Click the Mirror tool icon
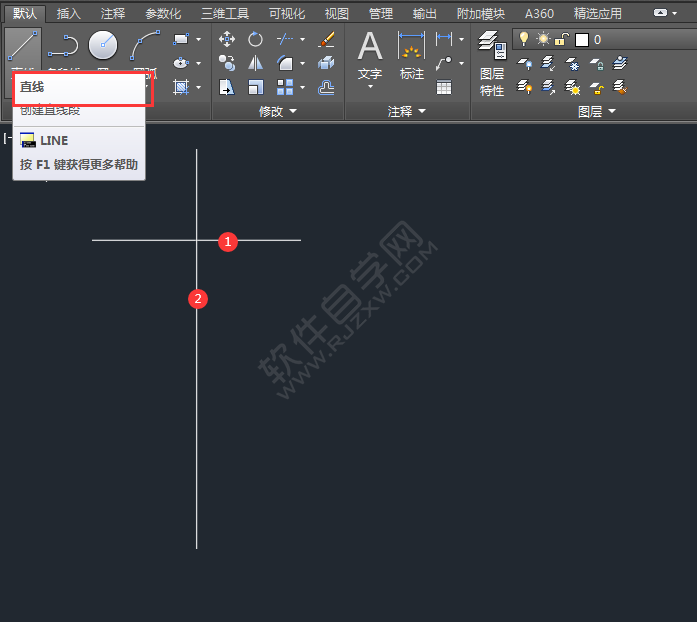 pos(256,63)
